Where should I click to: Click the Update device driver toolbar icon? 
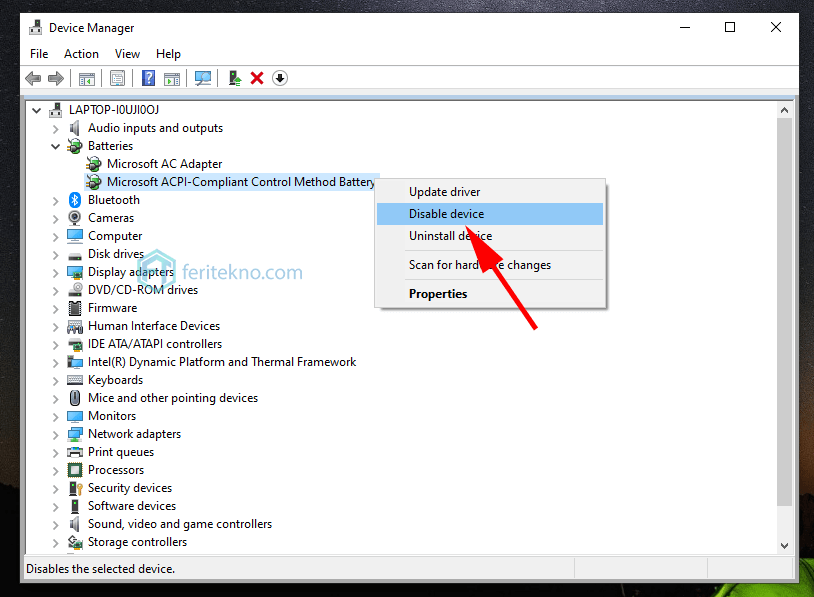[235, 78]
